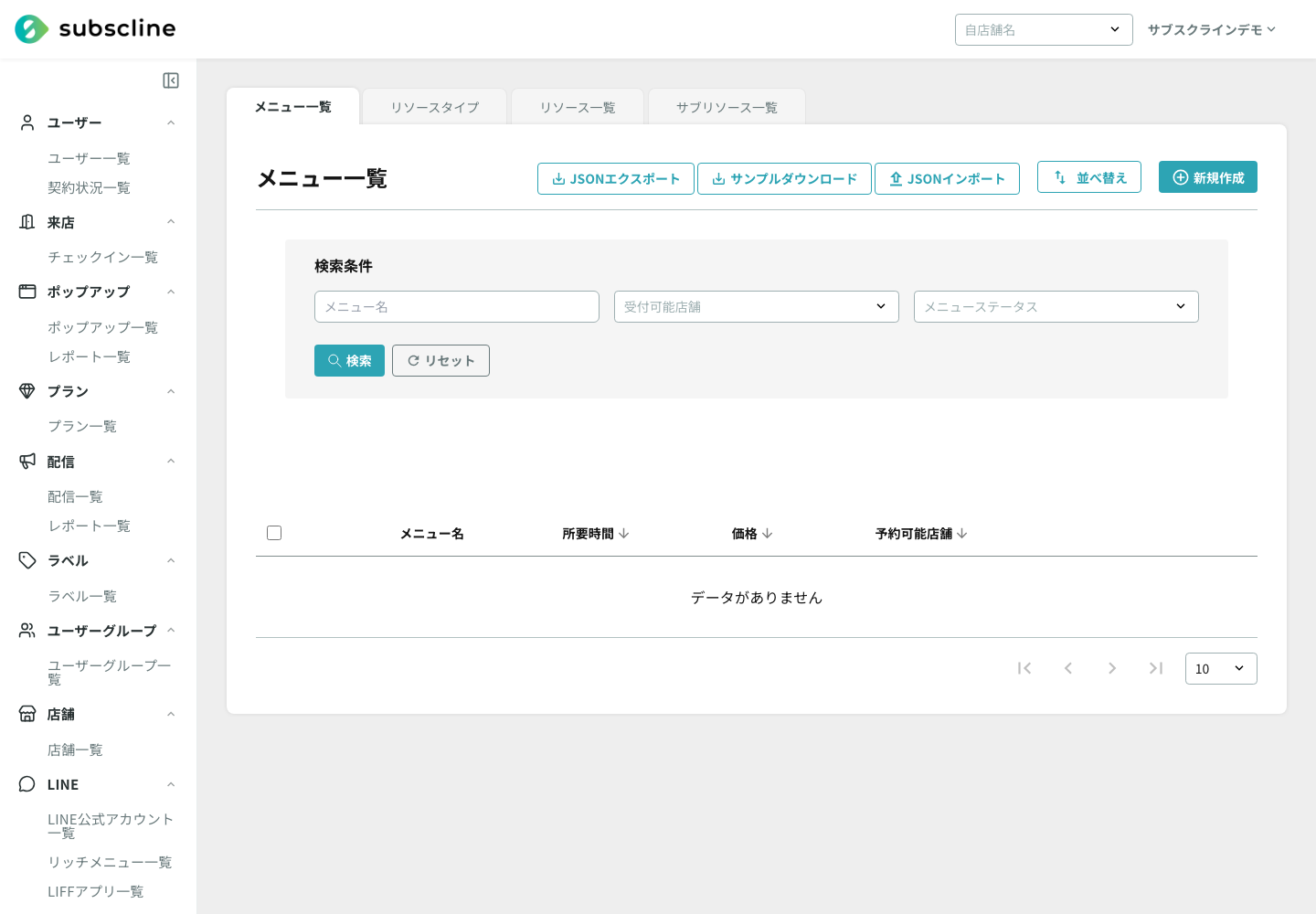Collapse the 配信 section chevron

click(x=171, y=462)
